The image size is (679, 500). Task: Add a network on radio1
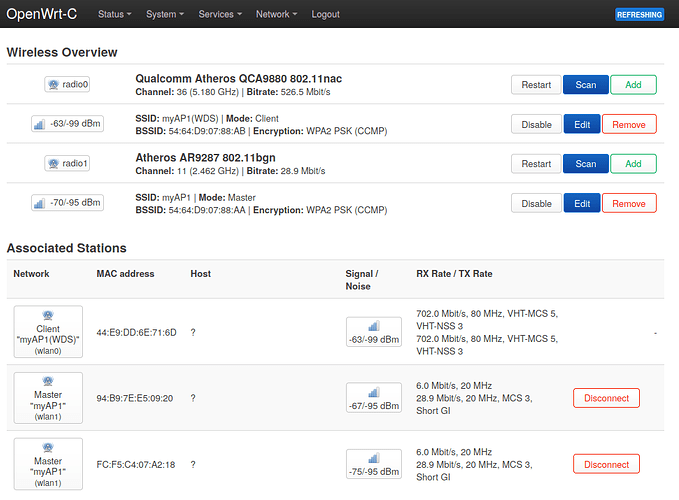click(x=633, y=164)
